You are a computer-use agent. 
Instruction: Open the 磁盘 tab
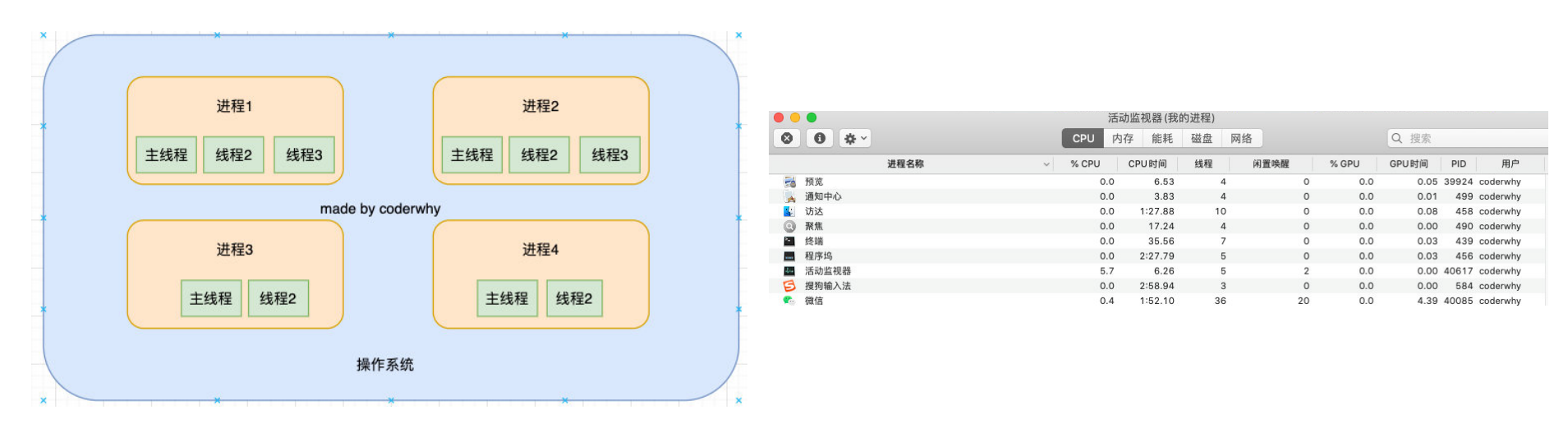click(x=1202, y=138)
